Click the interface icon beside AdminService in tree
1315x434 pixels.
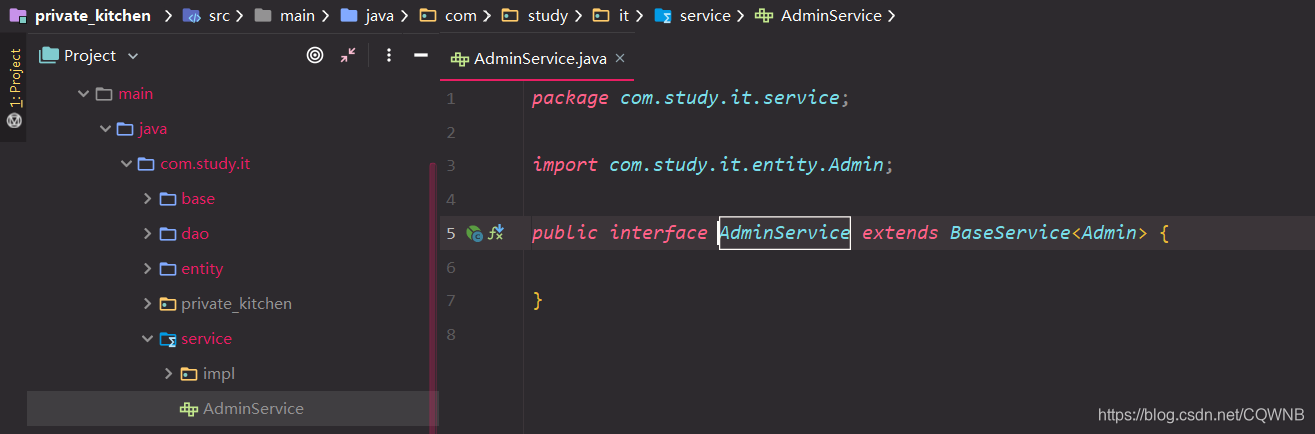pyautogui.click(x=189, y=409)
